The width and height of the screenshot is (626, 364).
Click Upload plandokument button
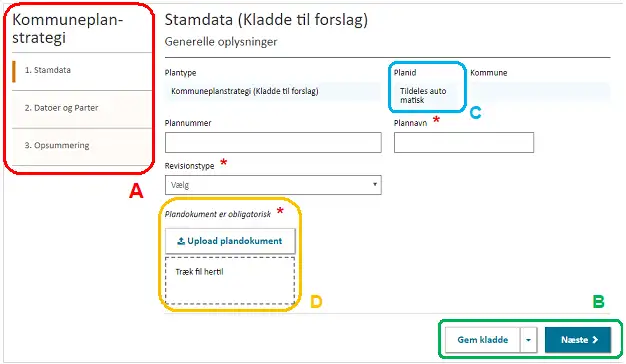click(230, 241)
